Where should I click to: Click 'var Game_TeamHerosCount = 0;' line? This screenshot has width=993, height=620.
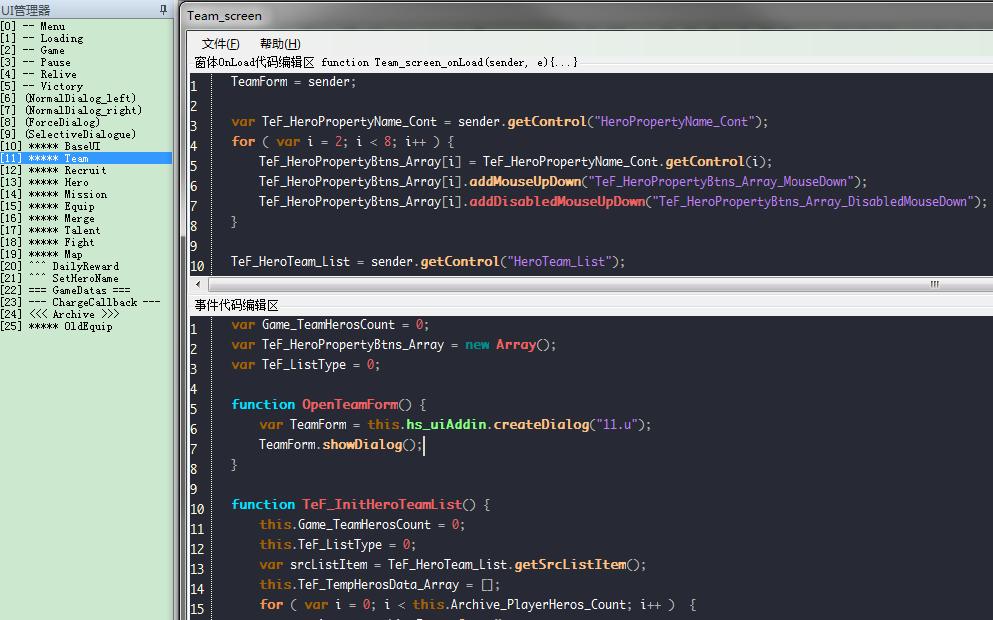330,325
